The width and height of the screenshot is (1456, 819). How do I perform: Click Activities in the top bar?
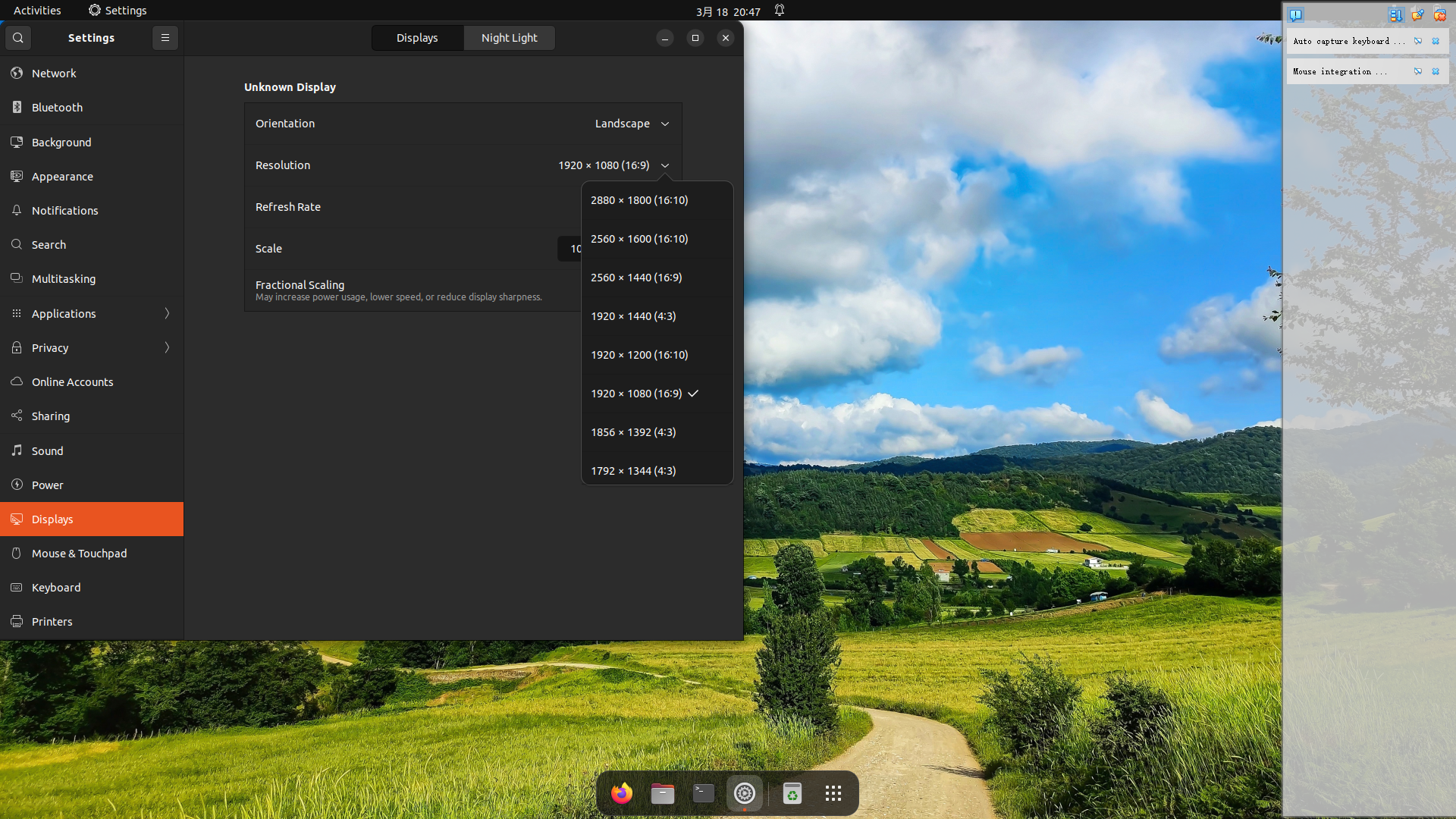(x=37, y=11)
